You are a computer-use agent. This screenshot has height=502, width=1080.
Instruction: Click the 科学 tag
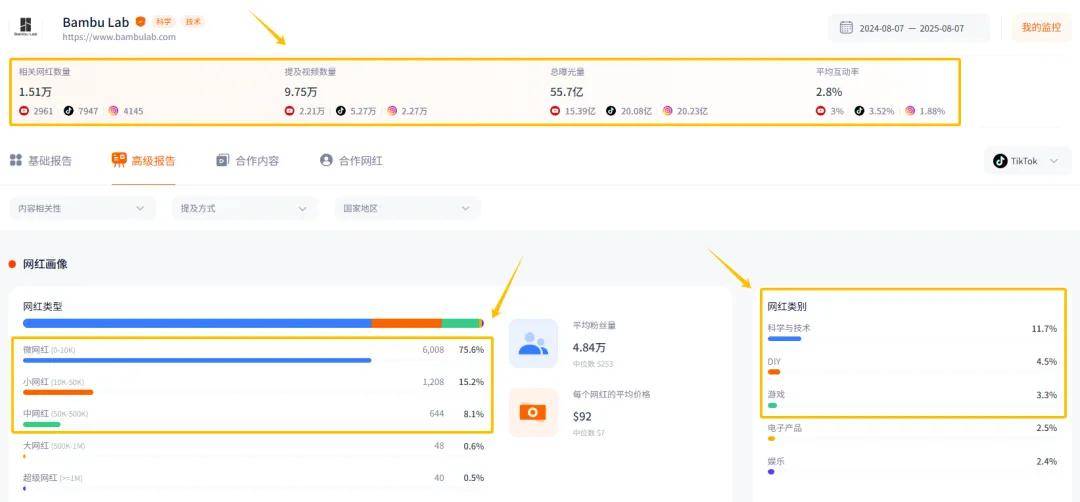pyautogui.click(x=163, y=21)
